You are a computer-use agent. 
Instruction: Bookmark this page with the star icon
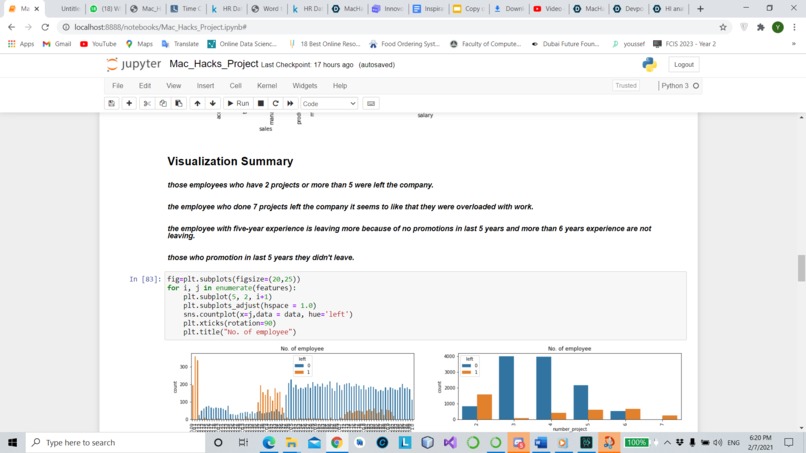coord(723,27)
